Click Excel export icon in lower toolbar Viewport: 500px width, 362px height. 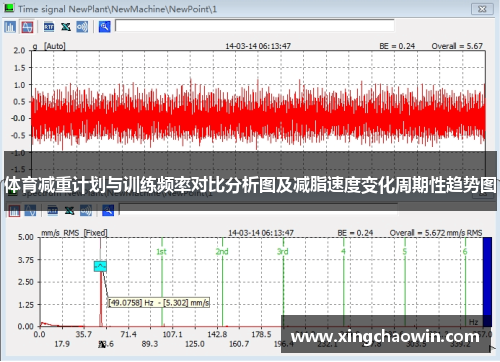(x=69, y=211)
